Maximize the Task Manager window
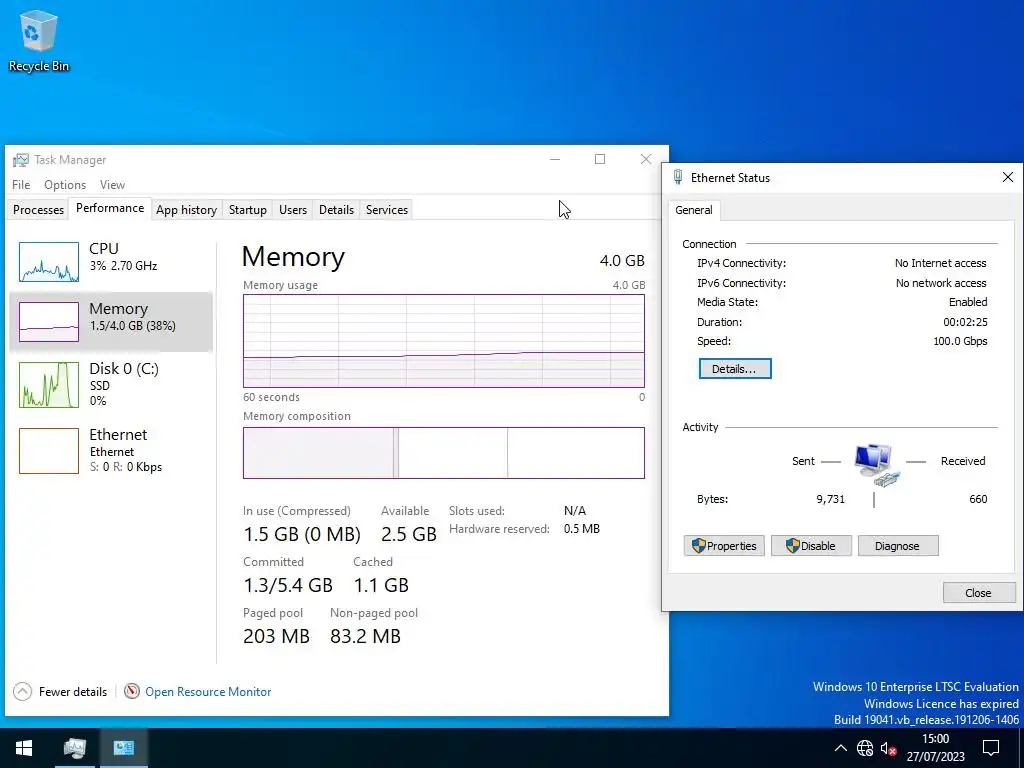This screenshot has width=1024, height=768. (600, 159)
